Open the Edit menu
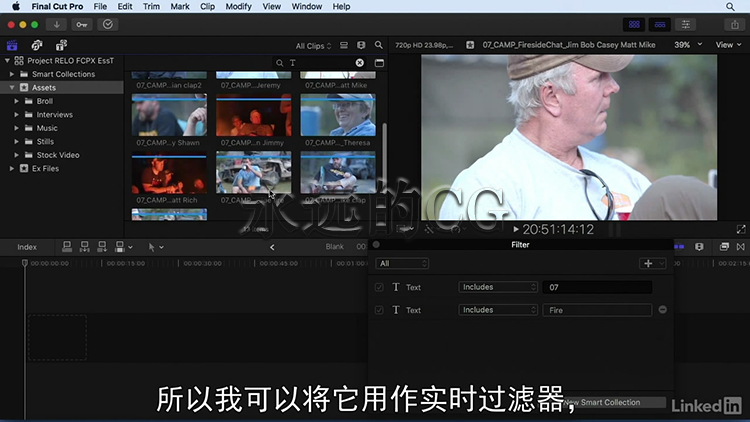The image size is (750, 422). click(x=125, y=6)
